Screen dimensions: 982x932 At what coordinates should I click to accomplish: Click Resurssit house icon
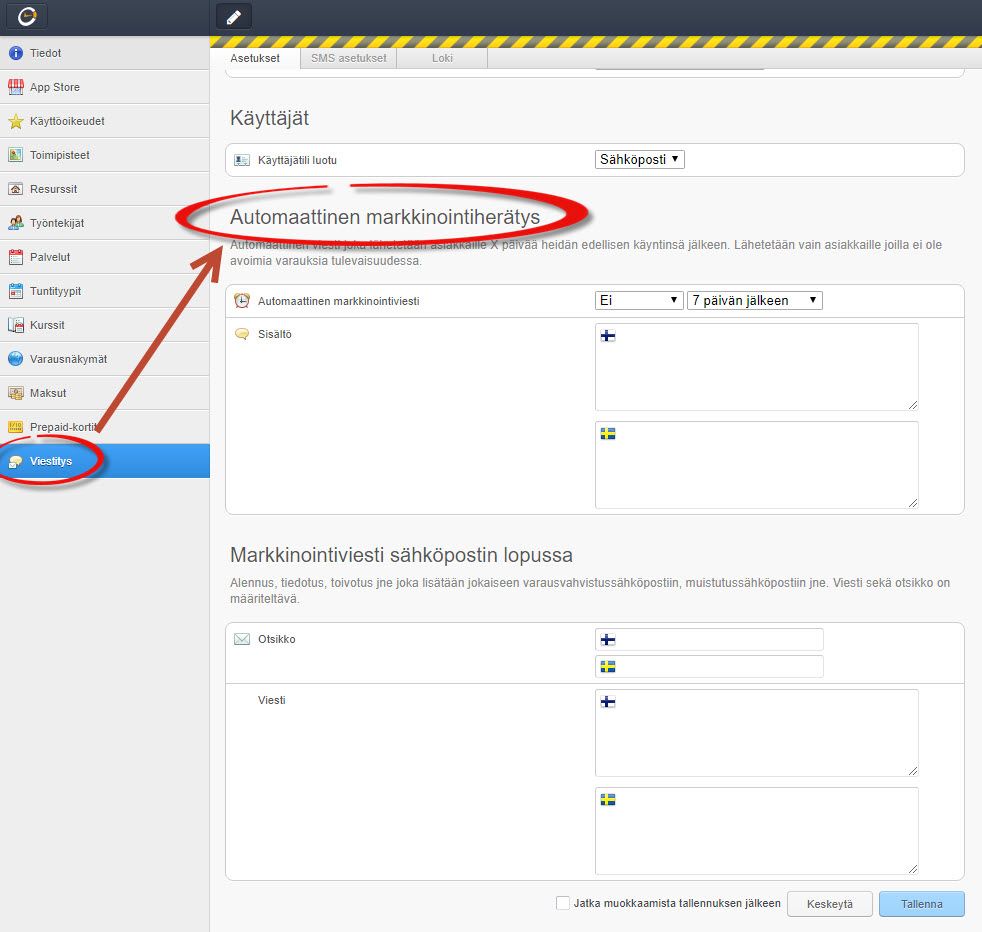click(x=16, y=189)
